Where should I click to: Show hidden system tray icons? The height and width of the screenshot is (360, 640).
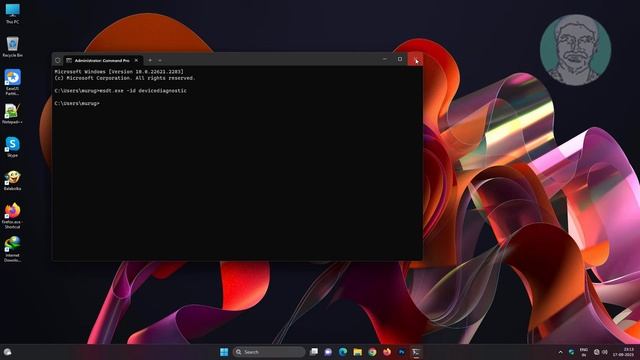(x=560, y=352)
